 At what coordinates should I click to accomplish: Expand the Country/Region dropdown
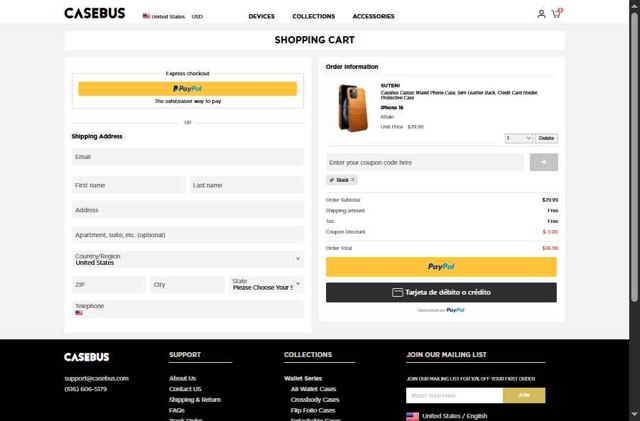[188, 259]
